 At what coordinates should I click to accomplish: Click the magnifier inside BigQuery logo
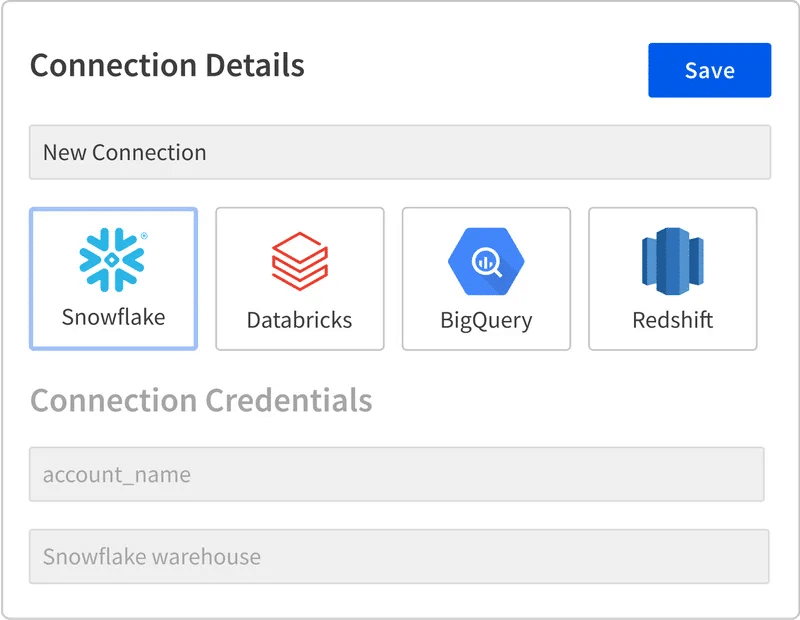pyautogui.click(x=487, y=262)
